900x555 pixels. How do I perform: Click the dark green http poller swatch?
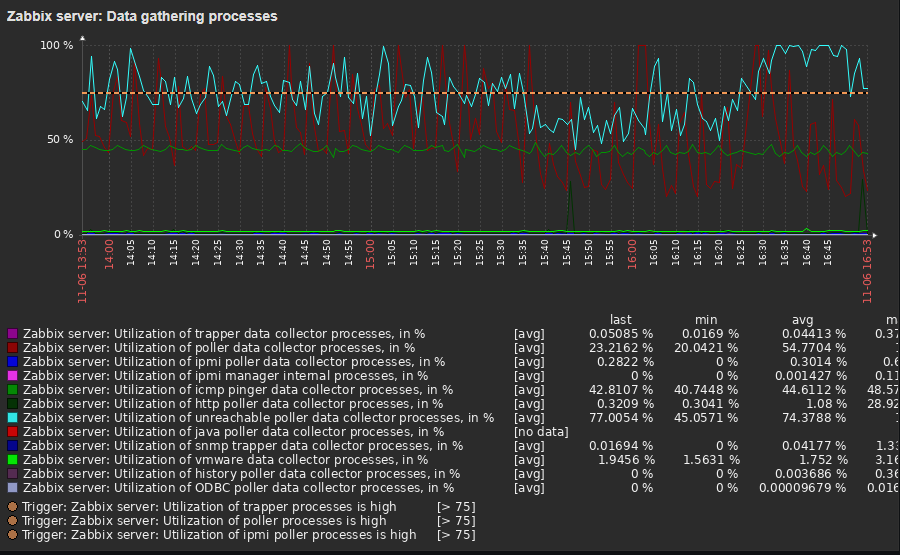(13, 404)
